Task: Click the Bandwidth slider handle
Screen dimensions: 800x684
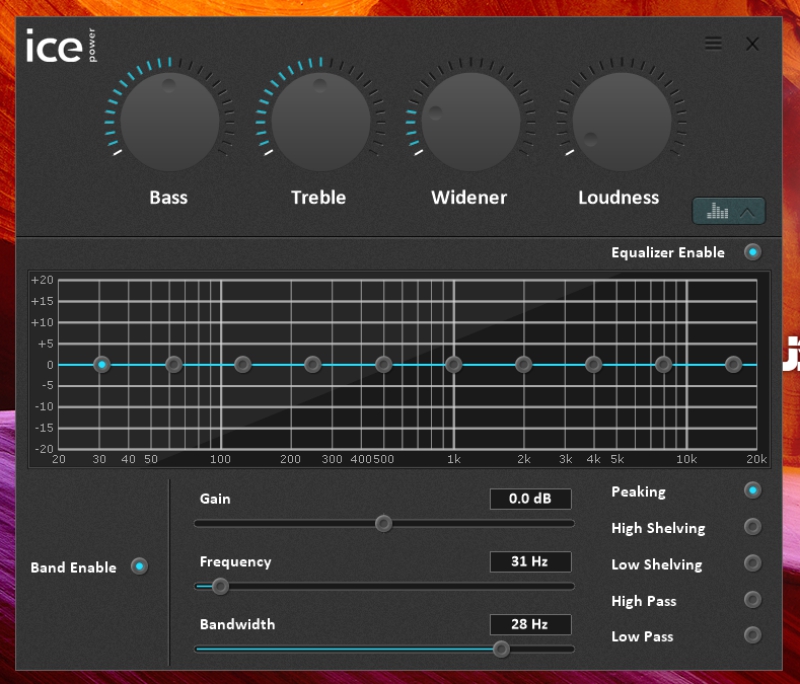Action: pyautogui.click(x=501, y=649)
